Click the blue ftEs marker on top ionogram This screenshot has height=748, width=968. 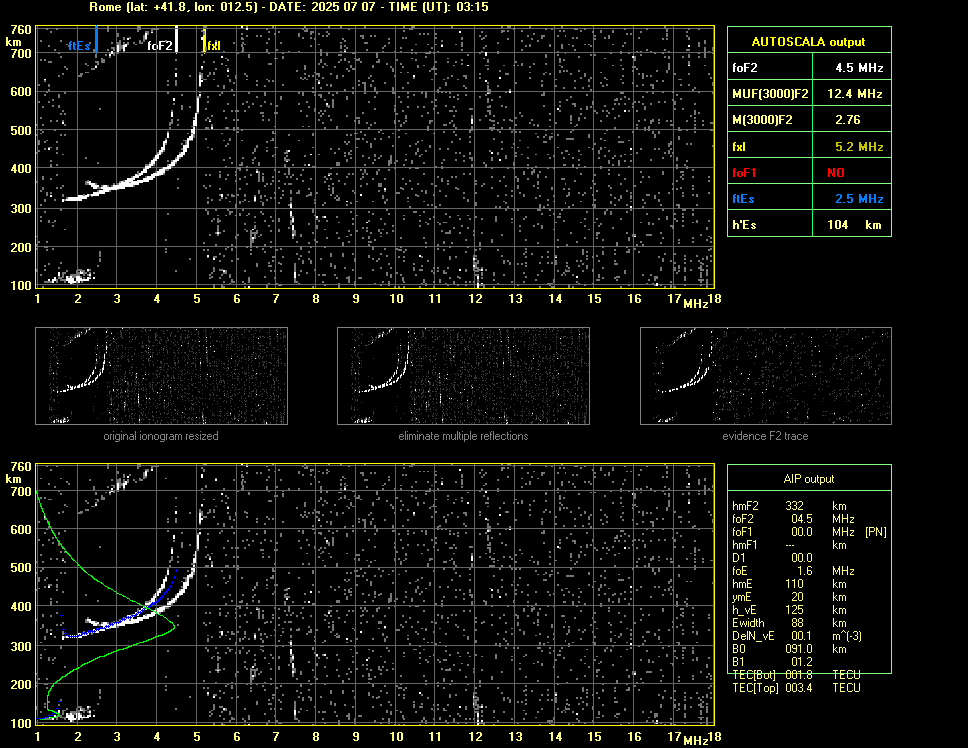(x=96, y=39)
